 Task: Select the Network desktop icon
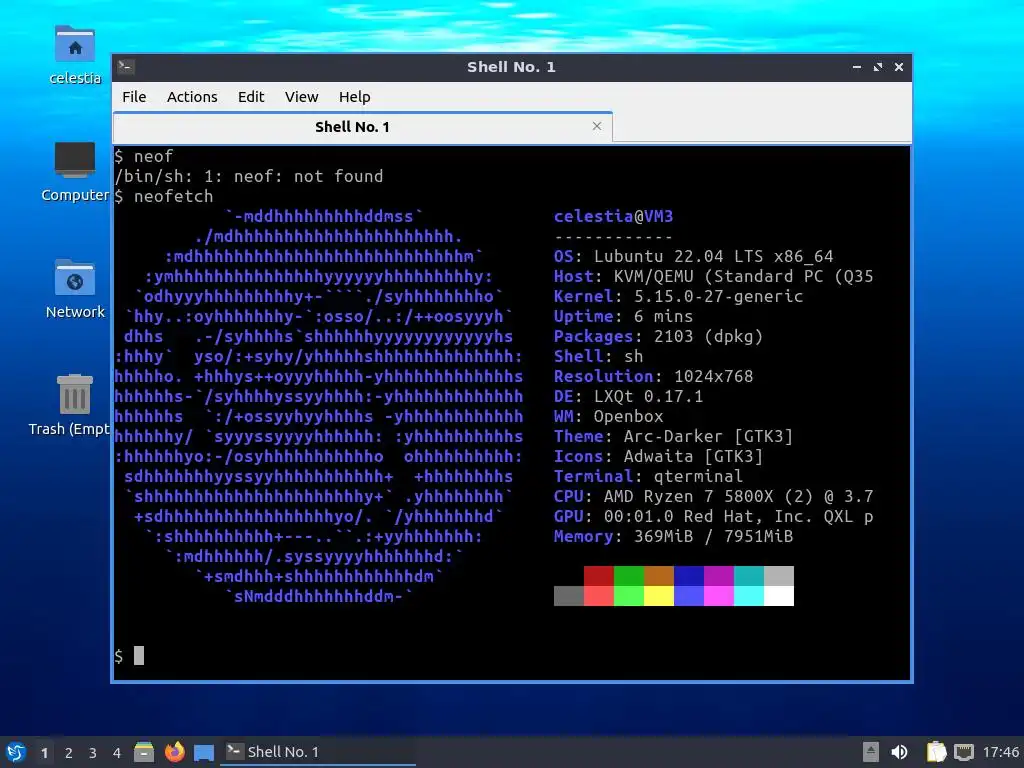[75, 289]
